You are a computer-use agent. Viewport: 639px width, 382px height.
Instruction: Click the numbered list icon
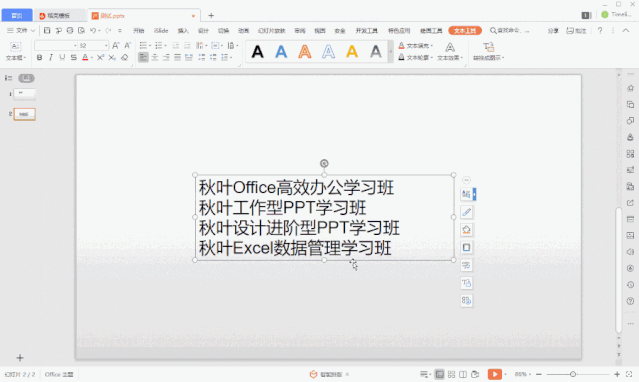coord(159,46)
